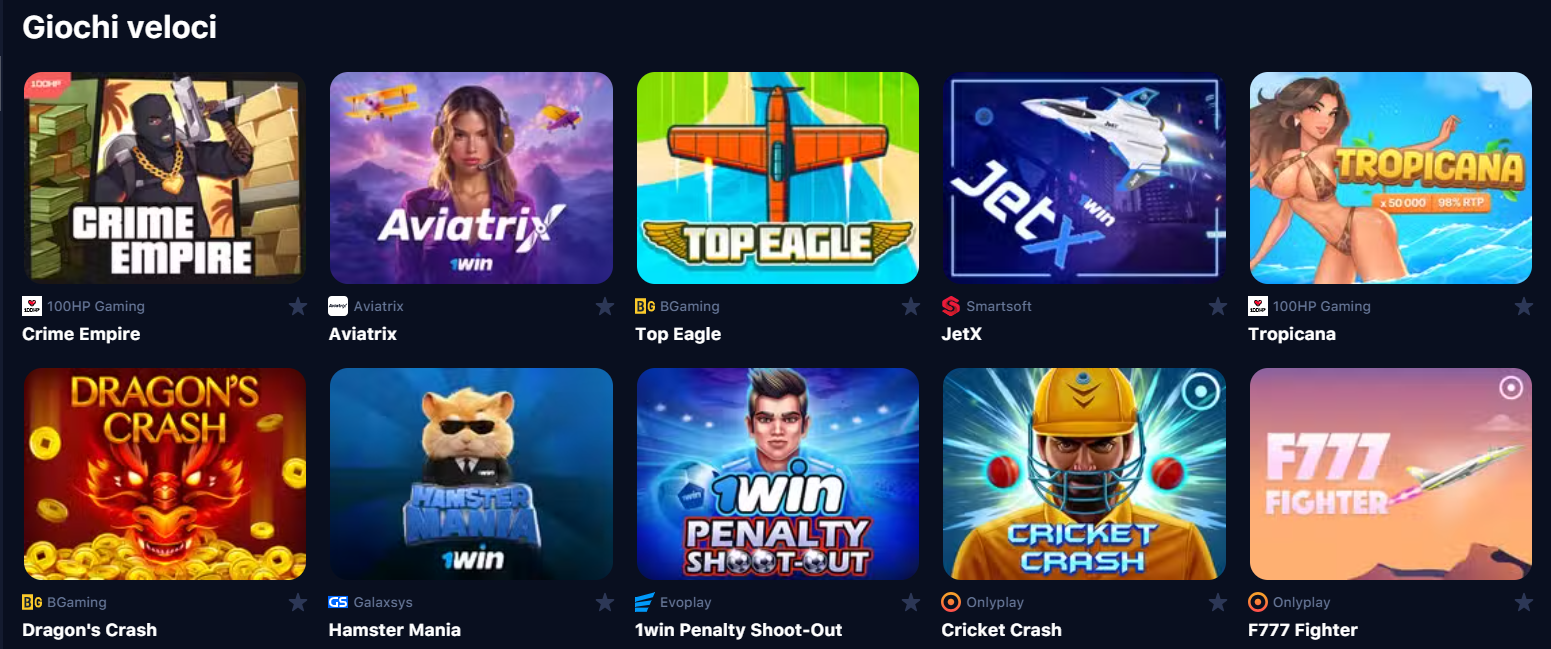1551x649 pixels.
Task: Click the Dragon's Crash title text
Action: point(90,630)
